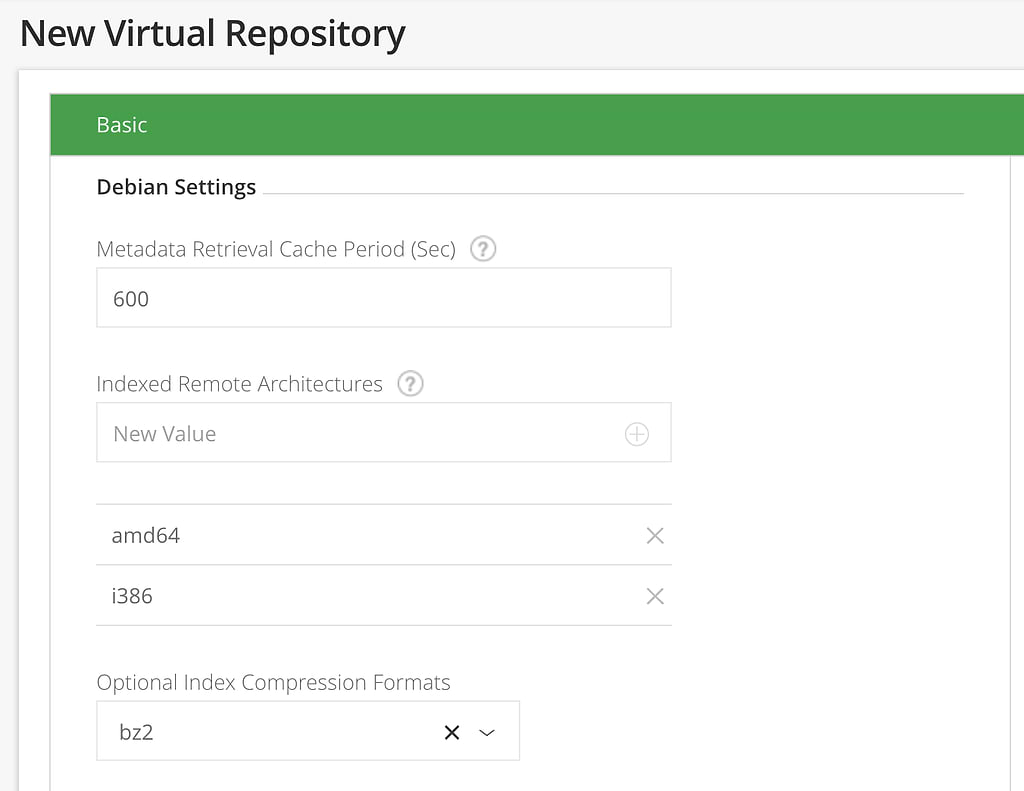Click the Metadata Retrieval Cache Period input
The height and width of the screenshot is (791, 1024).
383,297
